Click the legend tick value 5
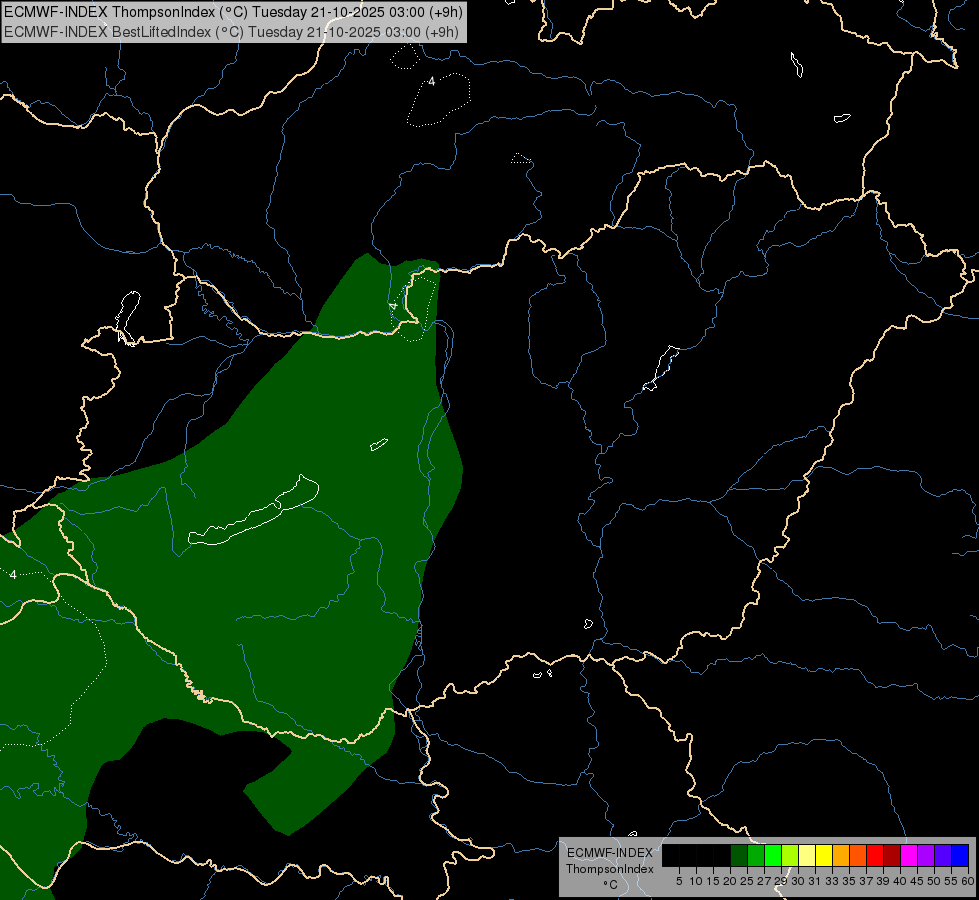This screenshot has width=979, height=900. 679,881
